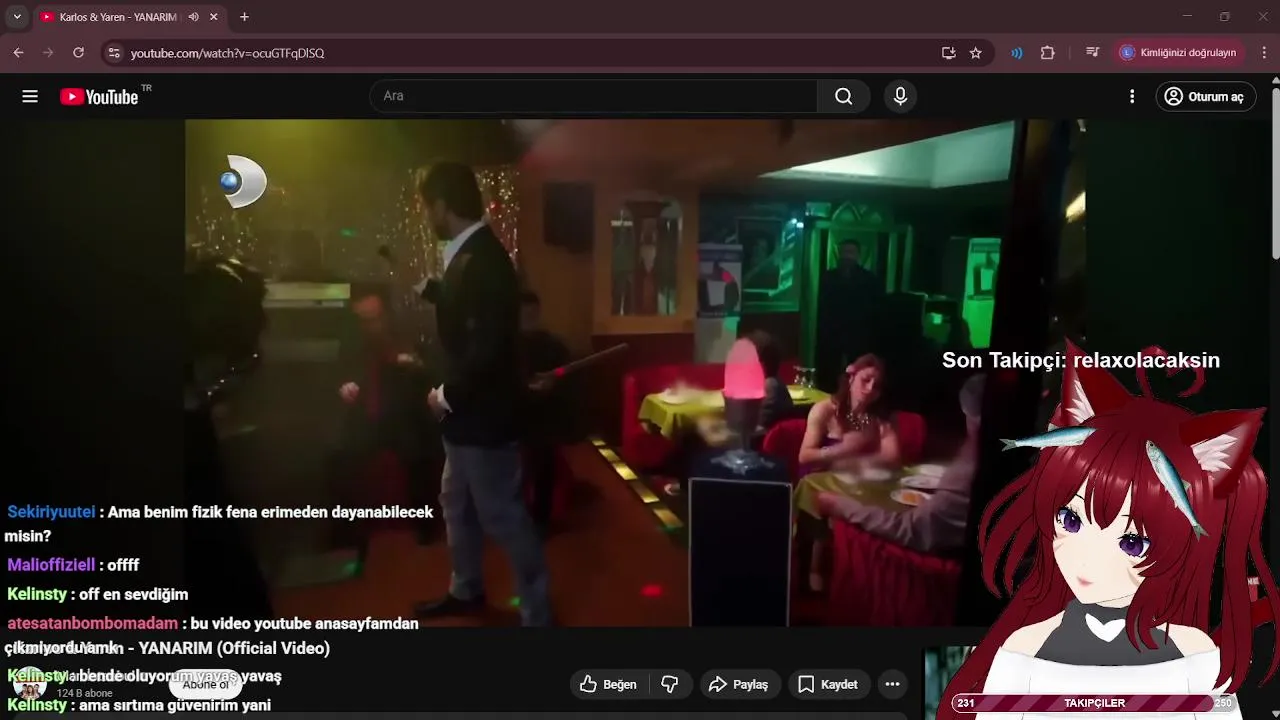Click the YANARIM (Official Video) title text
This screenshot has height=720, width=1280.
click(234, 648)
